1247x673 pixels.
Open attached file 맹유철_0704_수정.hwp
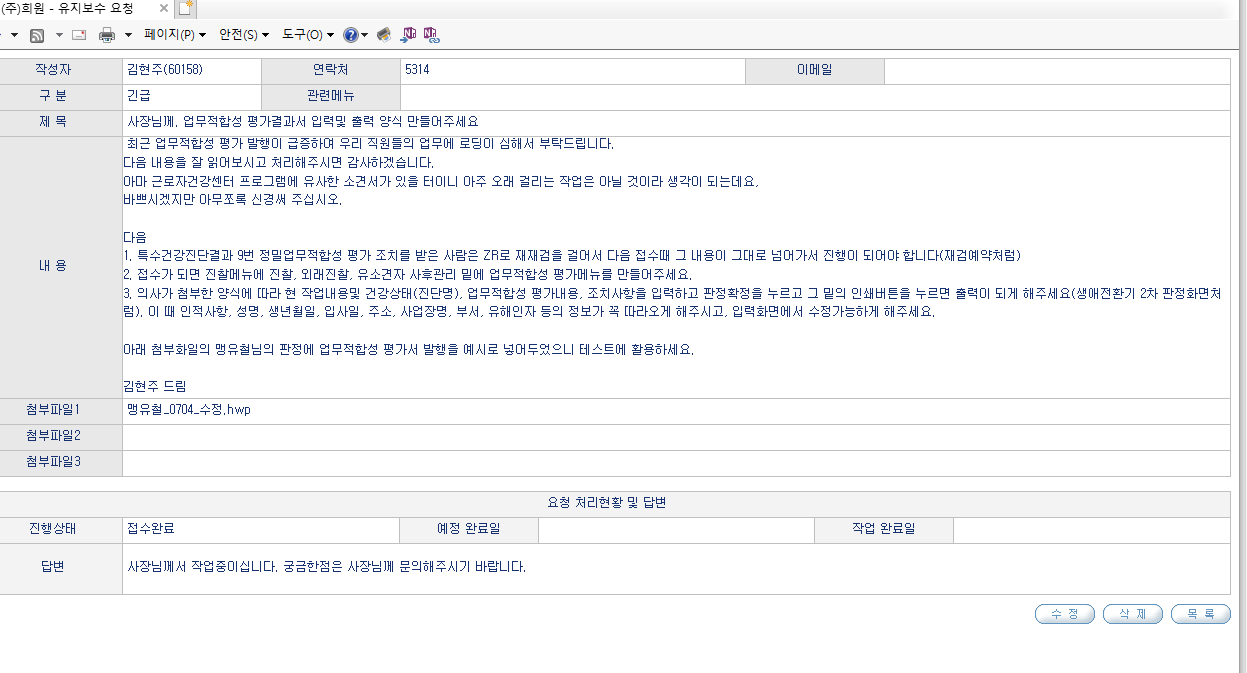coord(187,410)
